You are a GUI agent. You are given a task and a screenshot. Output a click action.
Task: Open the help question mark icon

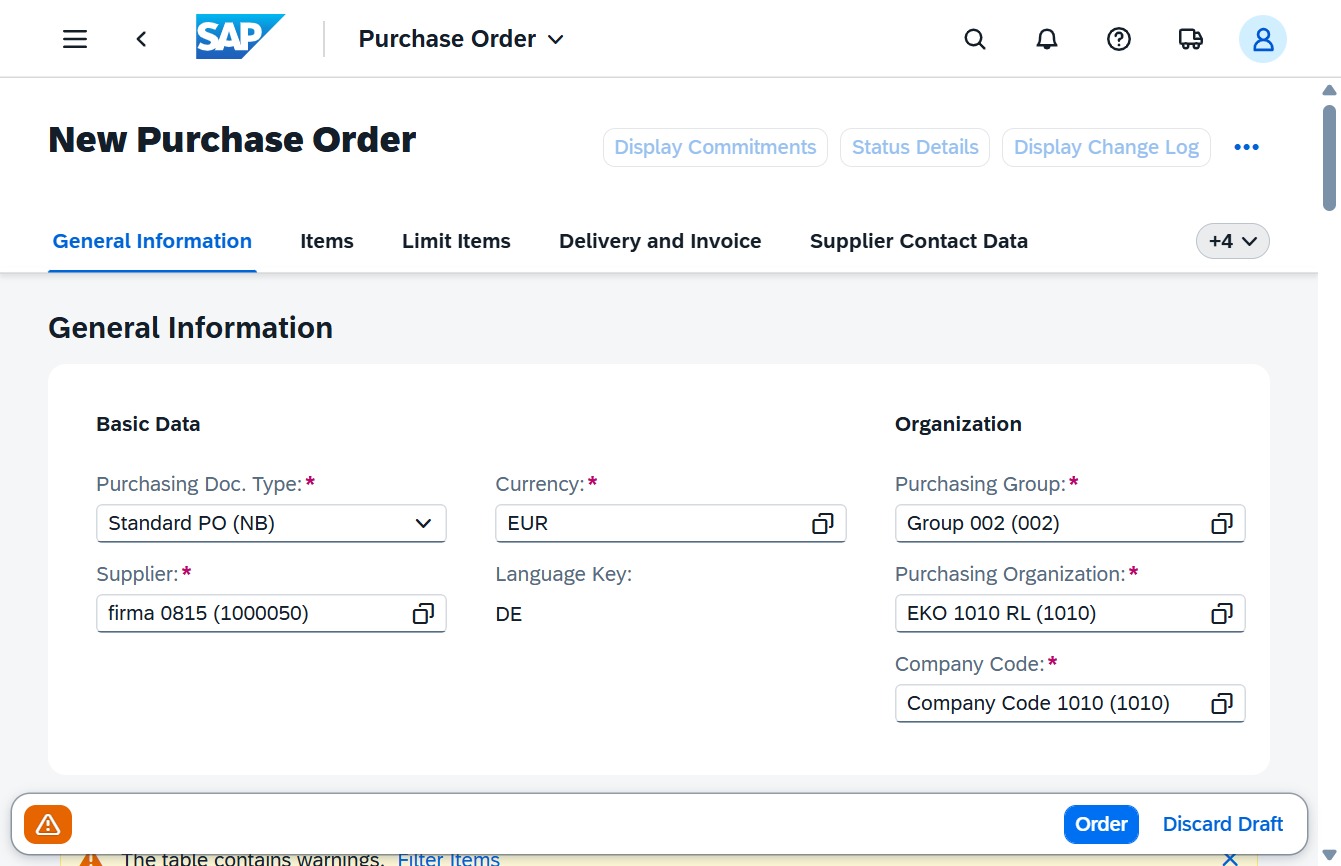coord(1119,39)
